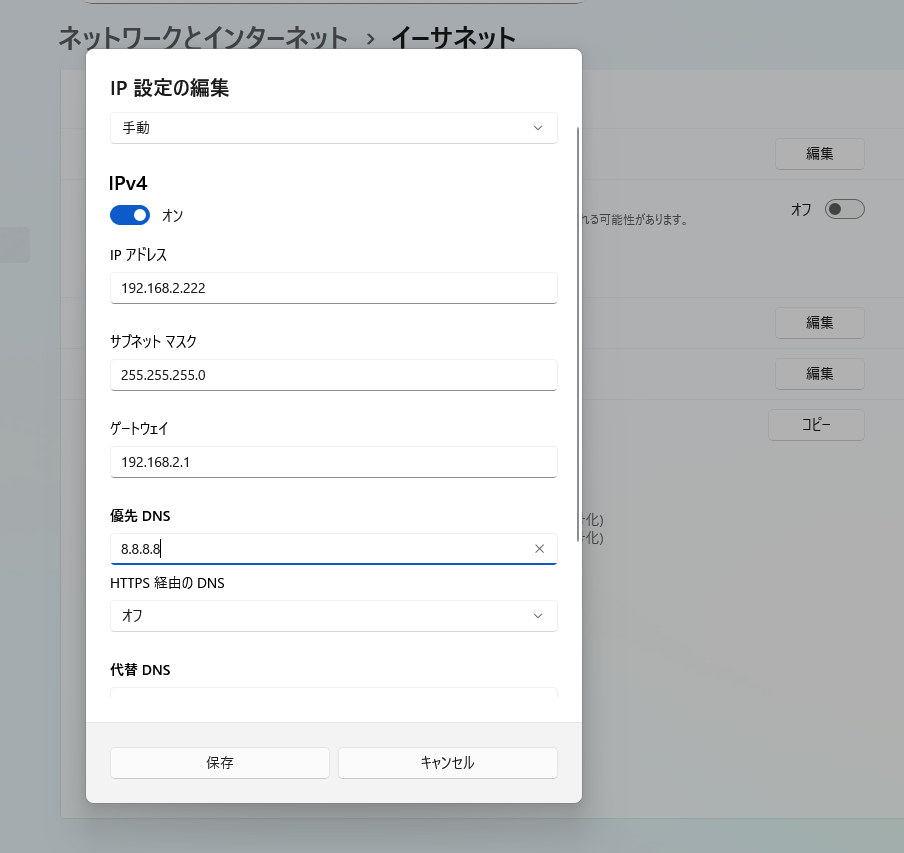Click the topmost 編集 button
The image size is (904, 853).
[819, 154]
